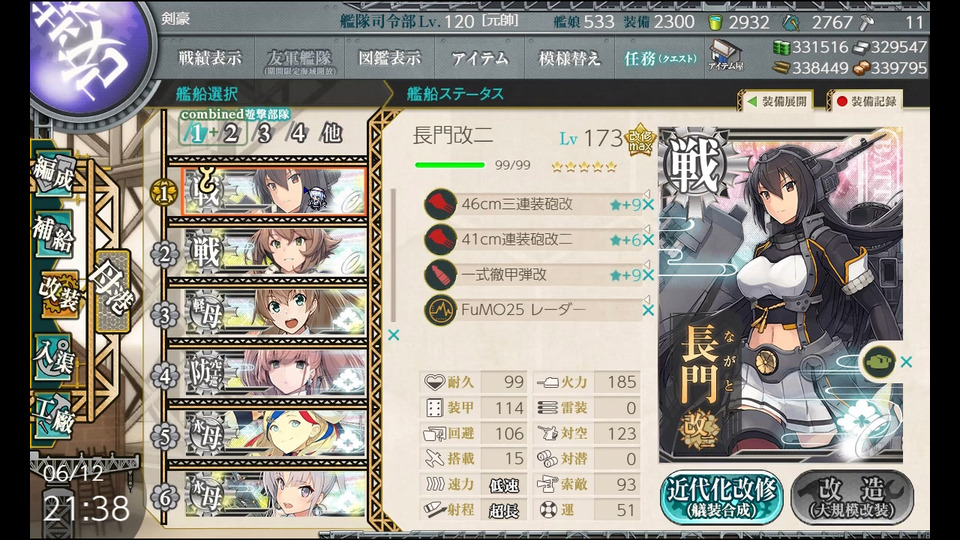Click the 46cm三連装砲改 main gun icon
Image resolution: width=960 pixels, height=540 pixels.
click(440, 204)
